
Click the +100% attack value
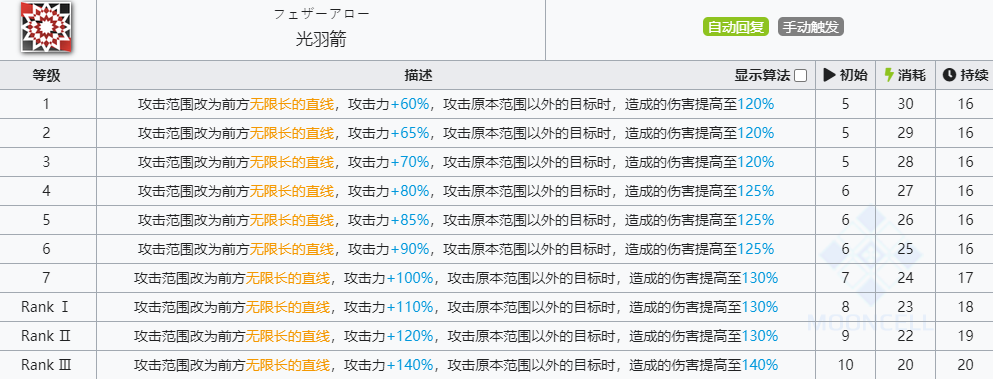coord(410,278)
